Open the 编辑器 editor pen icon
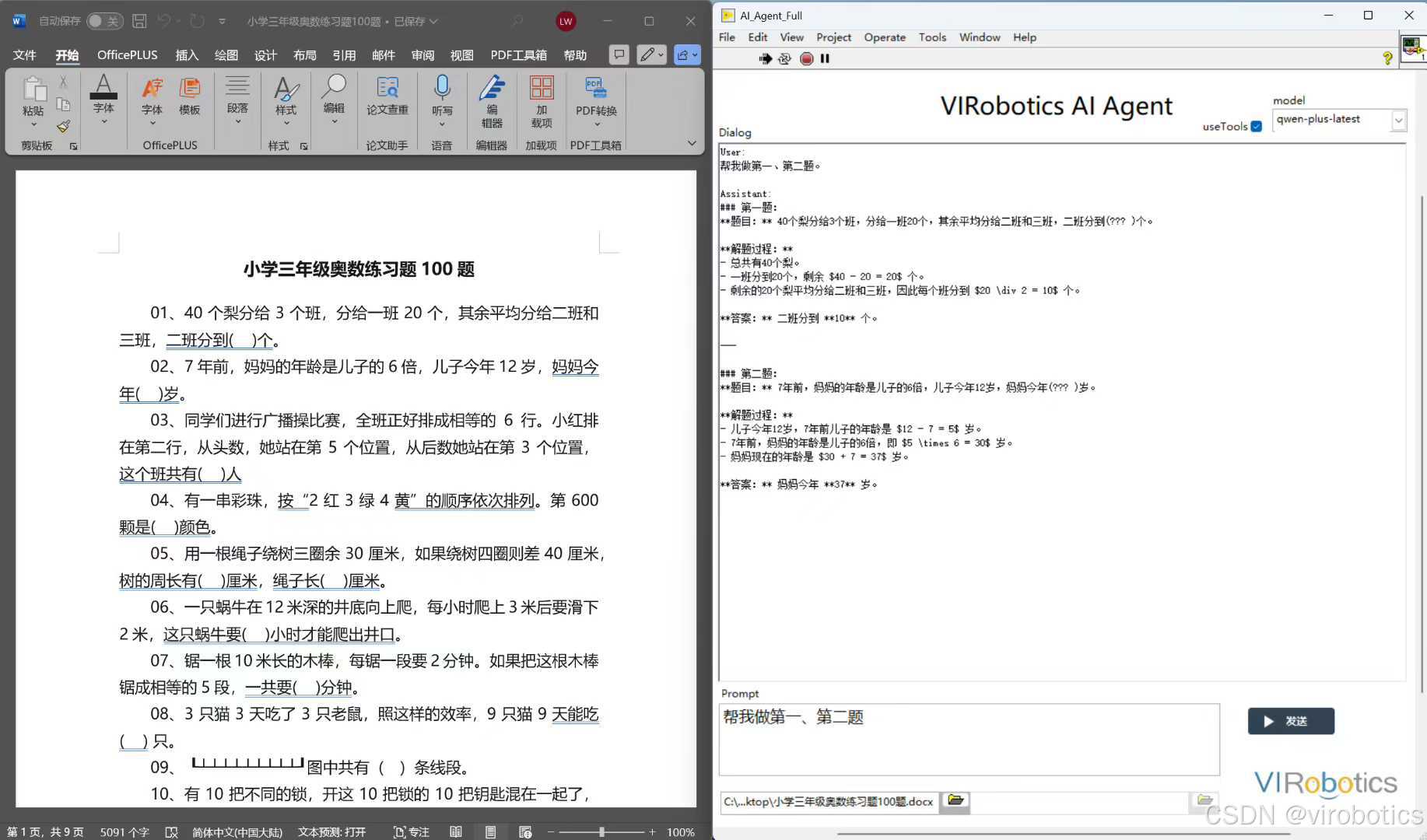Viewport: 1427px width, 840px height. point(492,101)
